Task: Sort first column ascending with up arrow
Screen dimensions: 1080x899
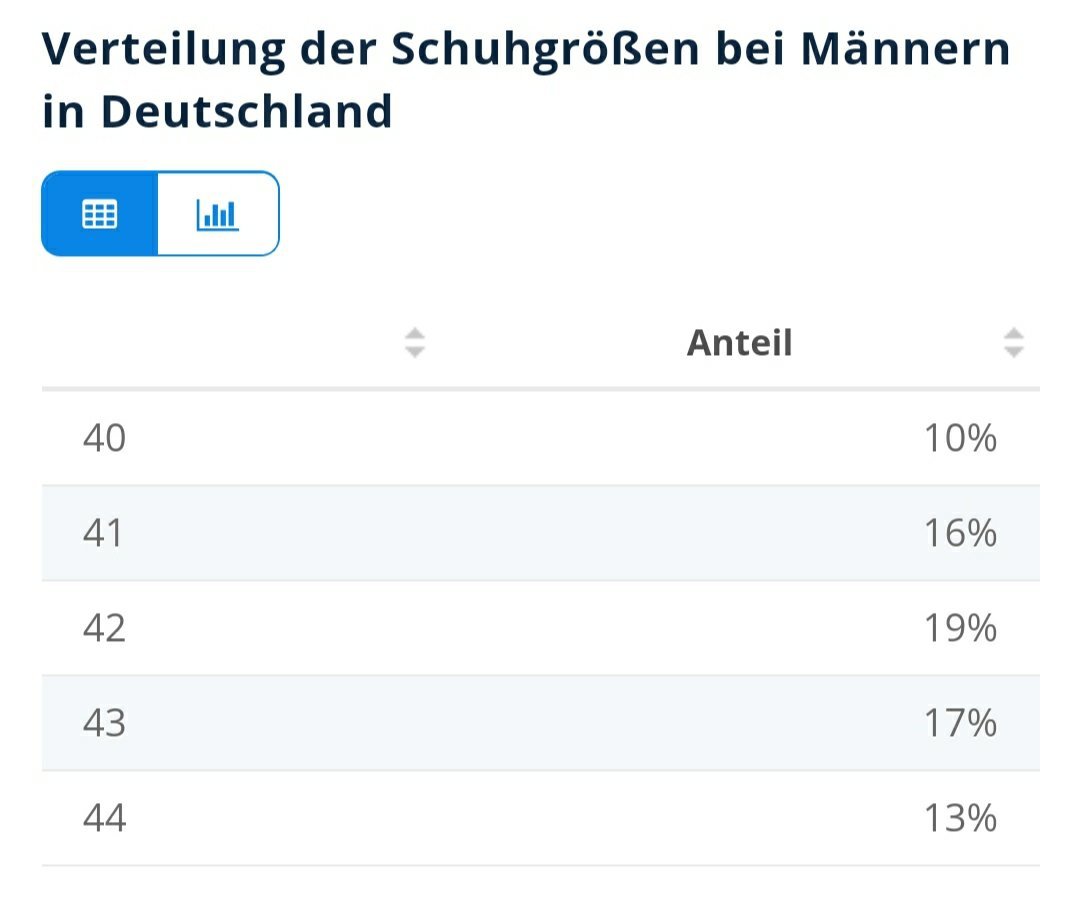Action: [415, 334]
